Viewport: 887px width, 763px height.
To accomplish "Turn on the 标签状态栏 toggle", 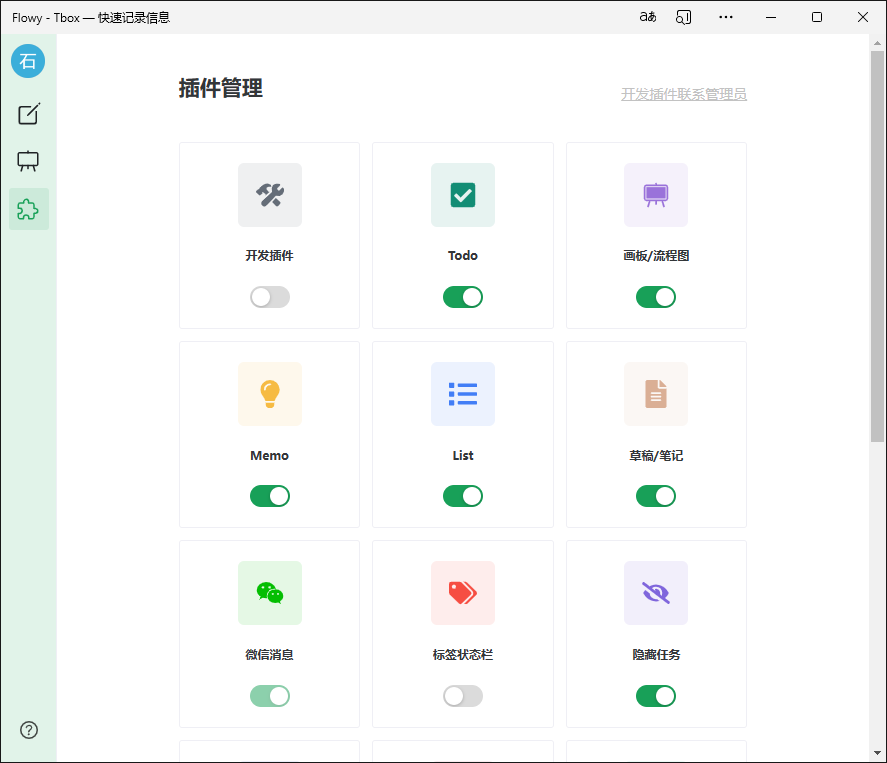I will 462,696.
